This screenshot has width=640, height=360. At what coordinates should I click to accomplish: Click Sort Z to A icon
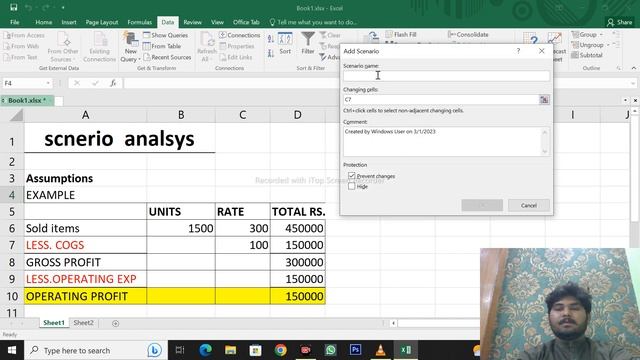(x=271, y=53)
